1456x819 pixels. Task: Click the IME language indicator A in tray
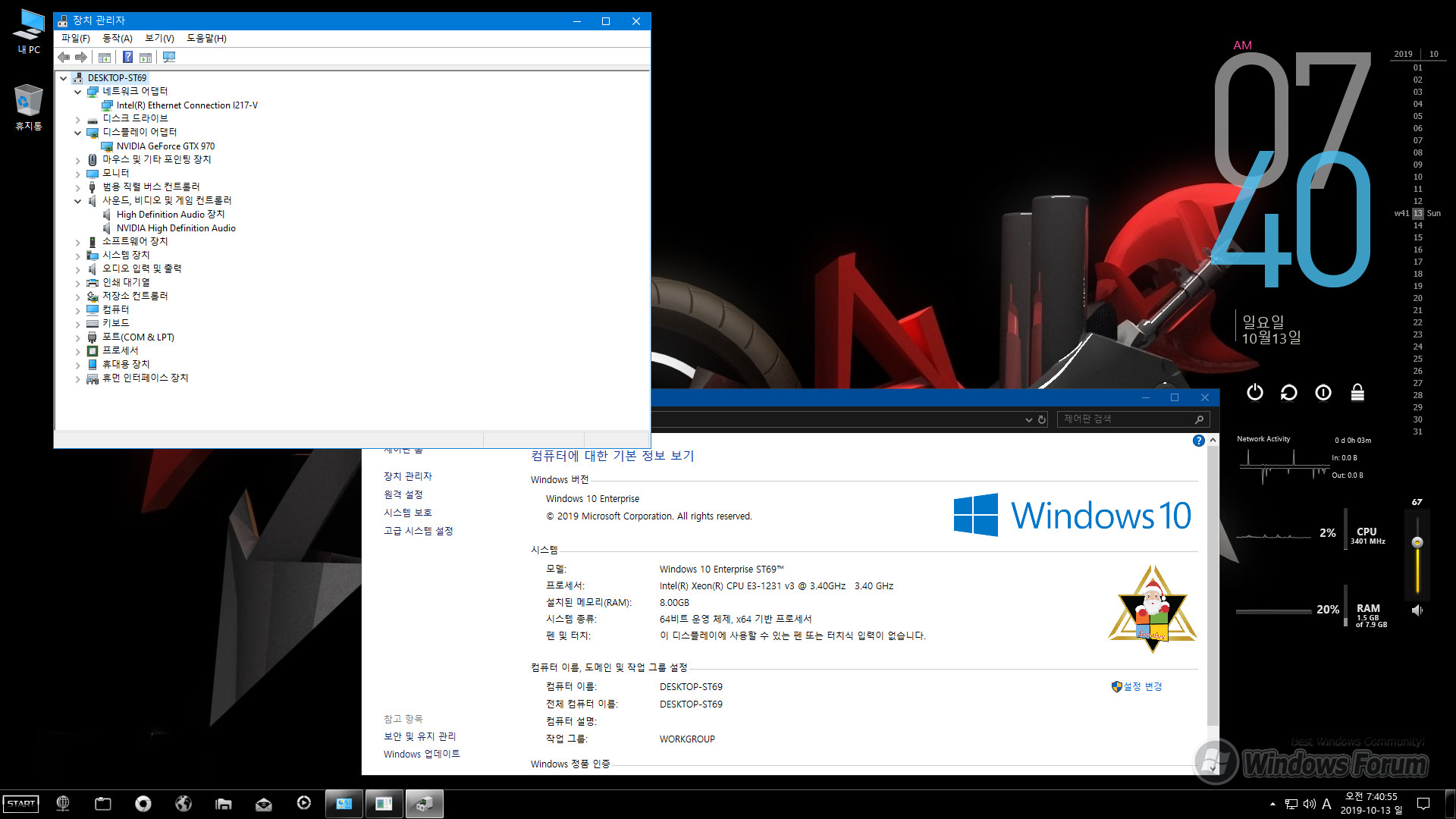pos(1326,804)
